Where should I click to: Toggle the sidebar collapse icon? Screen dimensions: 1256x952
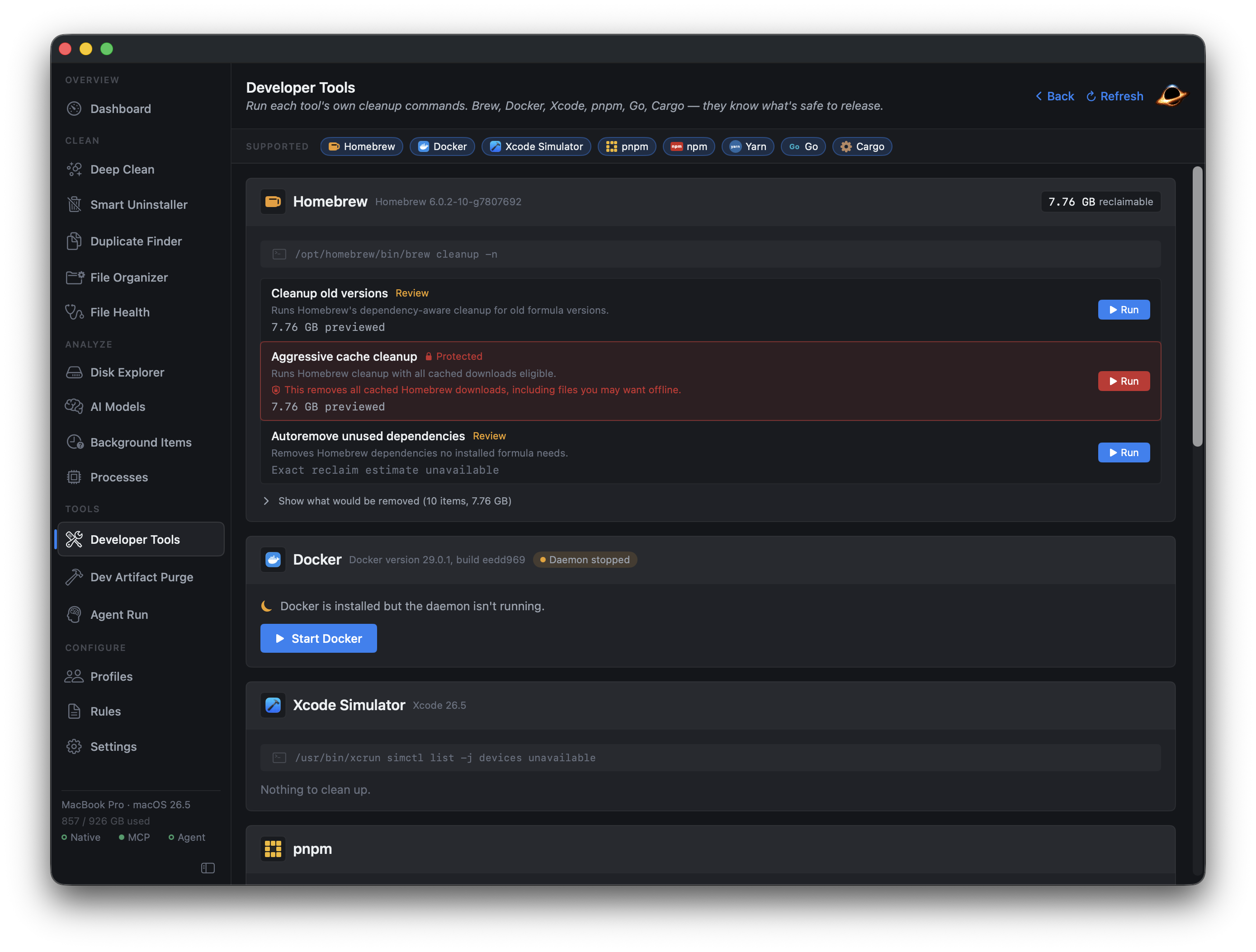pos(208,868)
